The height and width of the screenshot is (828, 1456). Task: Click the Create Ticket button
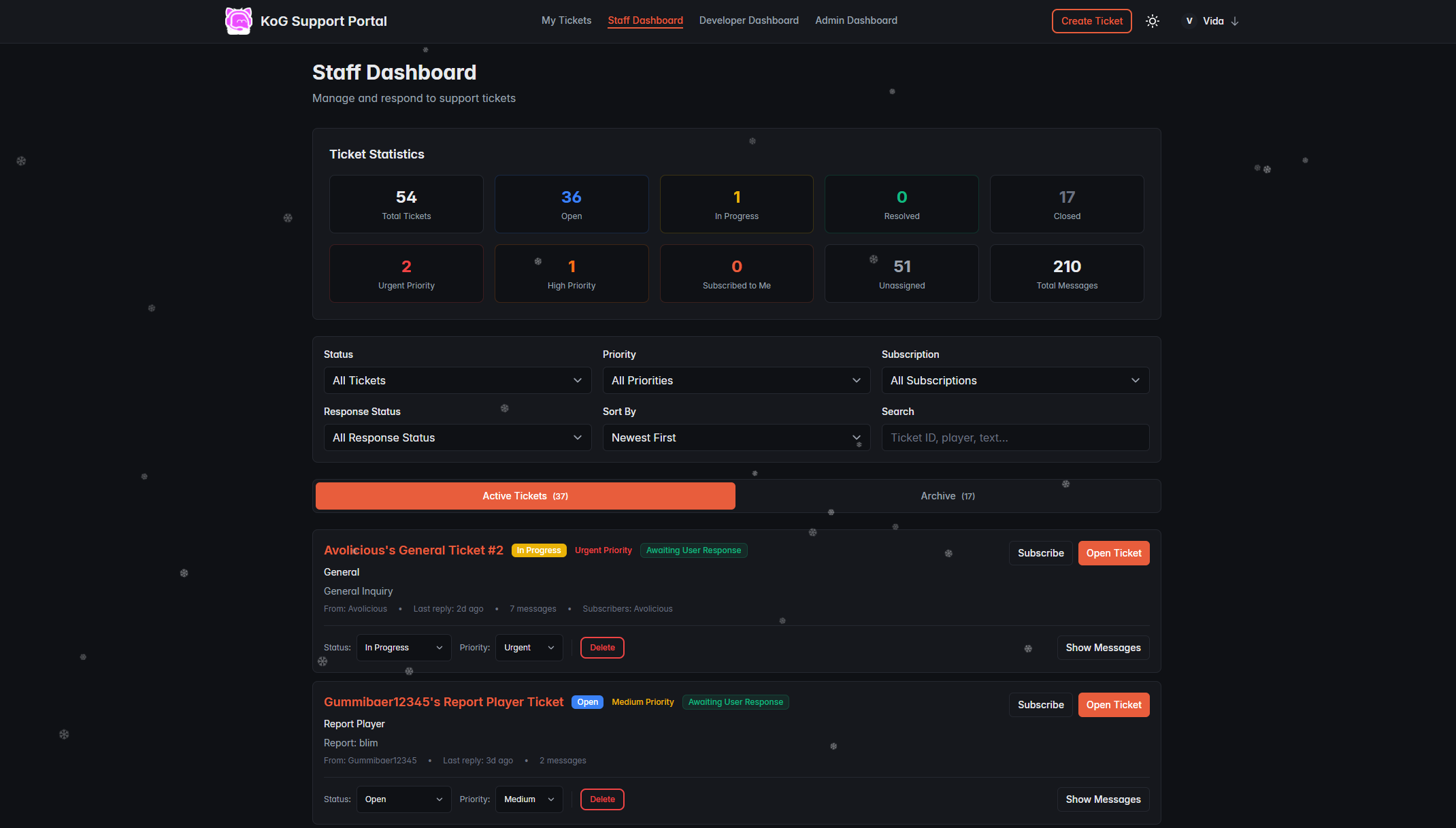1091,21
